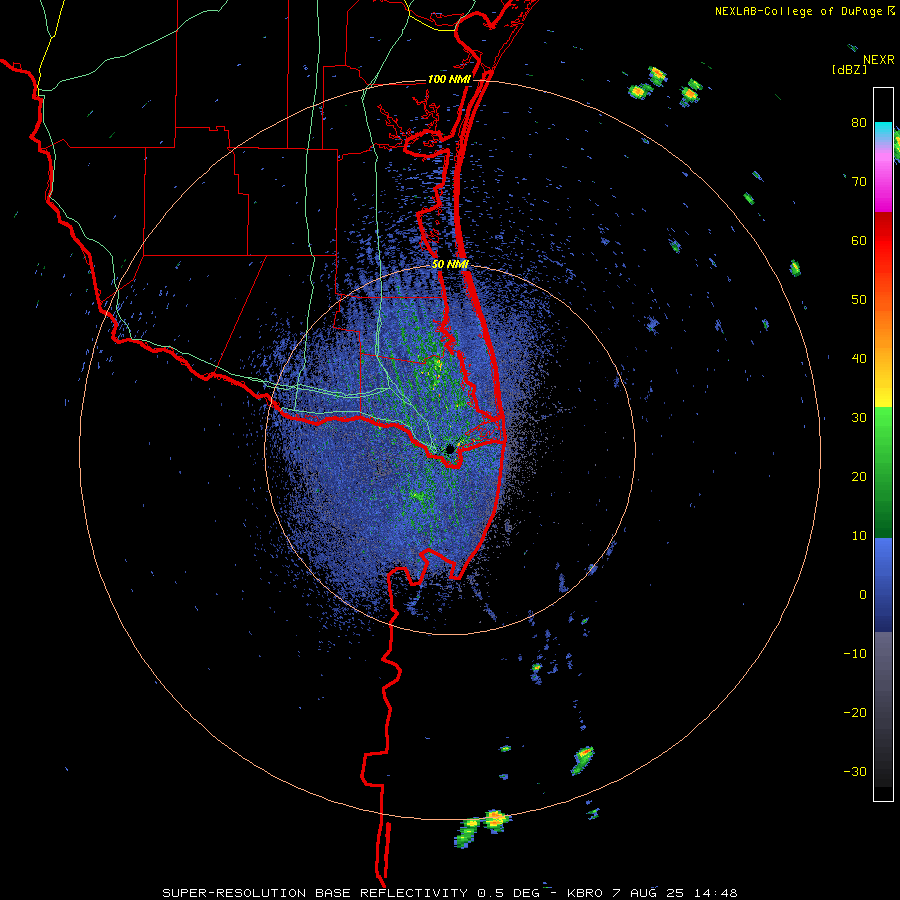
Task: Click the blue band of the reflectivity color bar
Action: [883, 584]
